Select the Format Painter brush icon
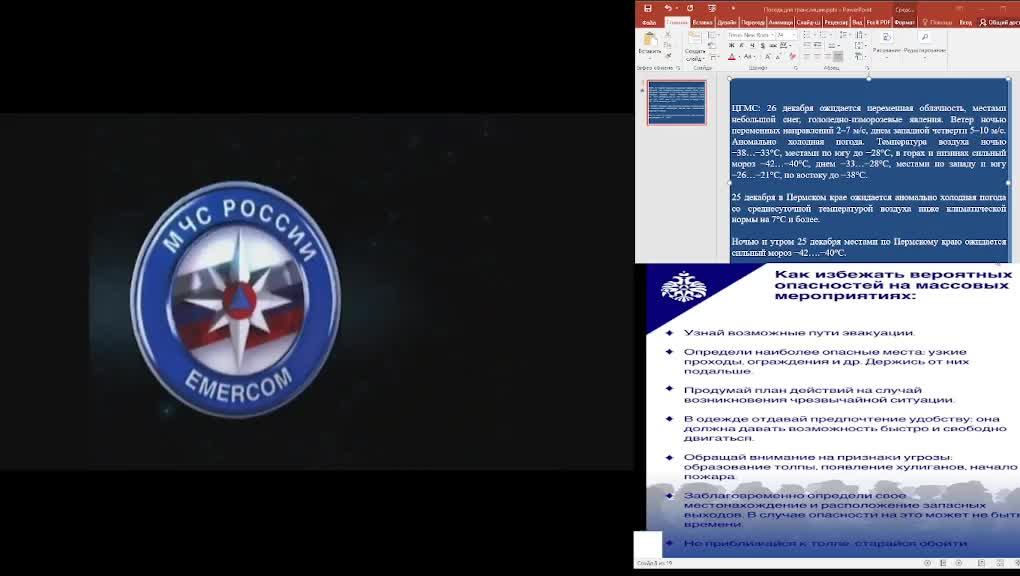Viewport: 1020px width, 576px height. (667, 56)
